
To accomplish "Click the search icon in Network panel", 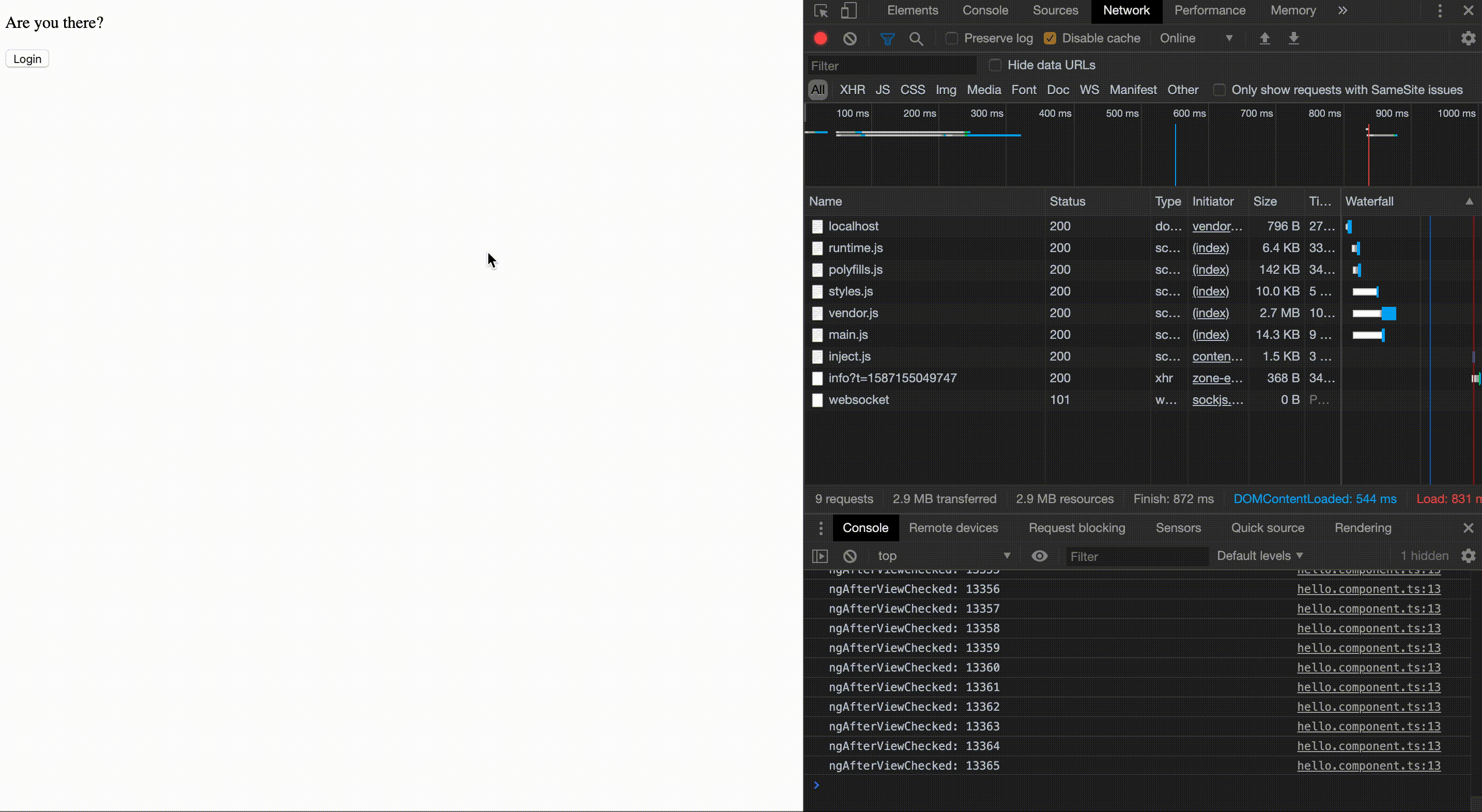I will coord(917,38).
